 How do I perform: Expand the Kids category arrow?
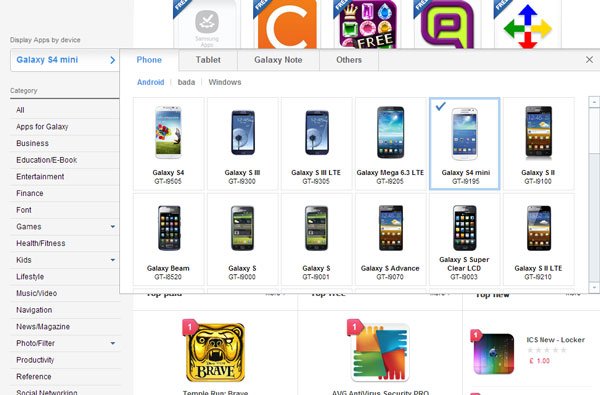pyautogui.click(x=113, y=260)
